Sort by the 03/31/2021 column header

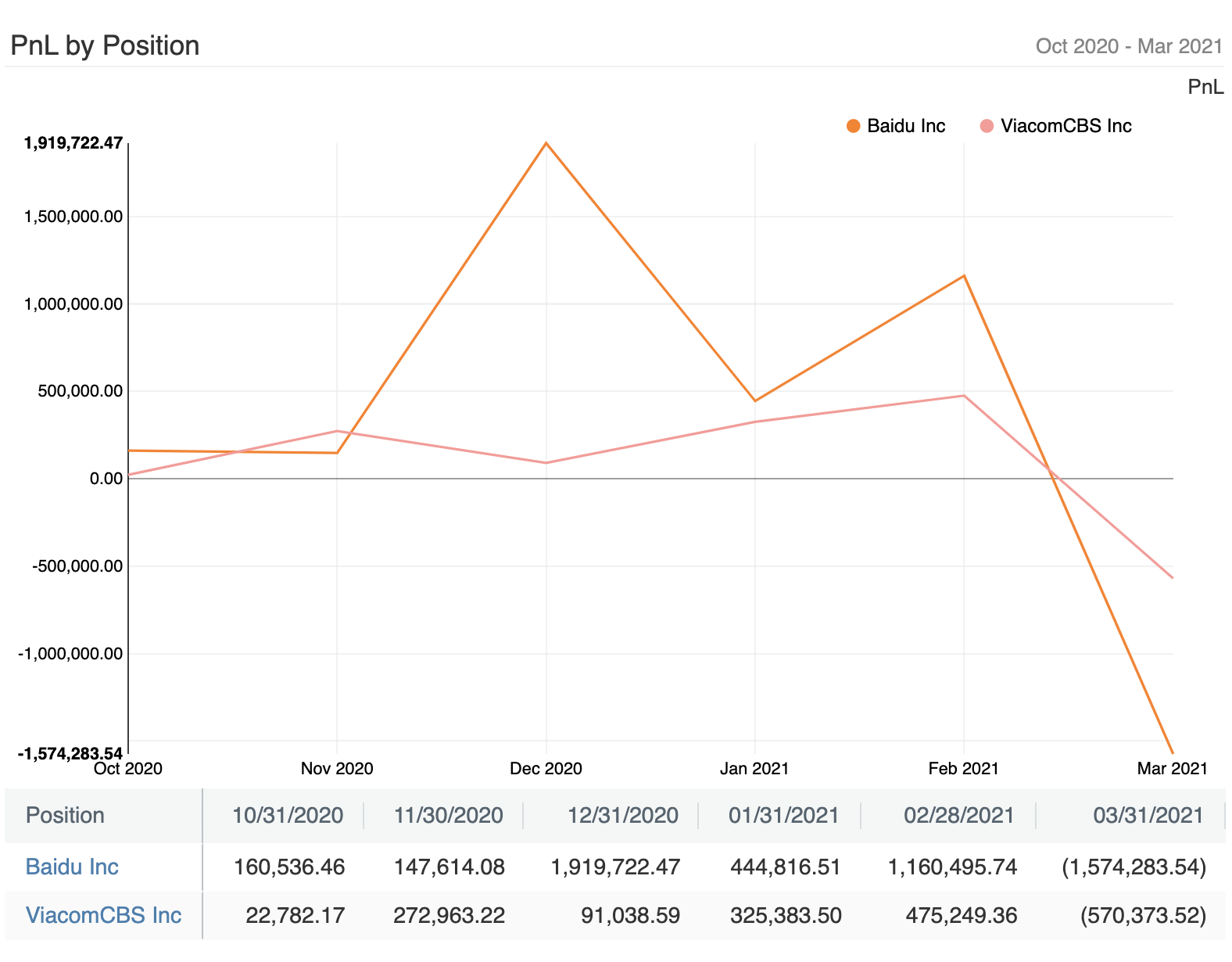1148,815
